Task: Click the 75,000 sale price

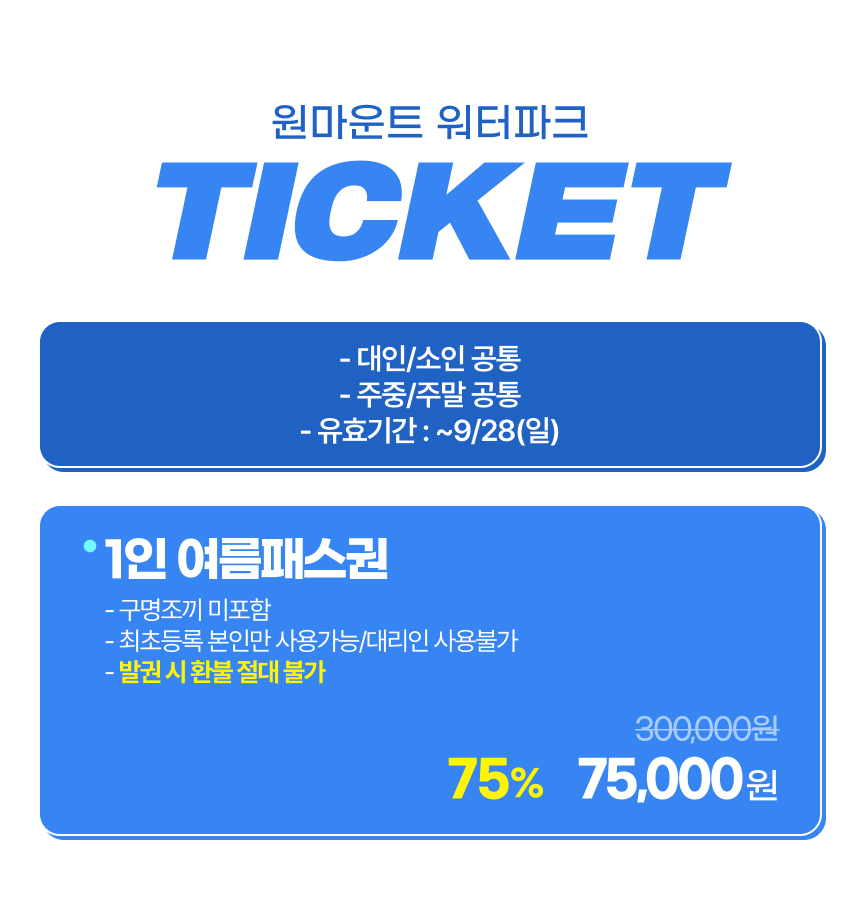Action: point(660,779)
